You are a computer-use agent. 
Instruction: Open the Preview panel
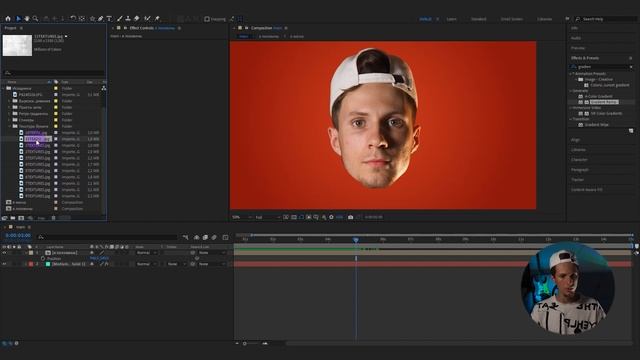click(x=578, y=48)
